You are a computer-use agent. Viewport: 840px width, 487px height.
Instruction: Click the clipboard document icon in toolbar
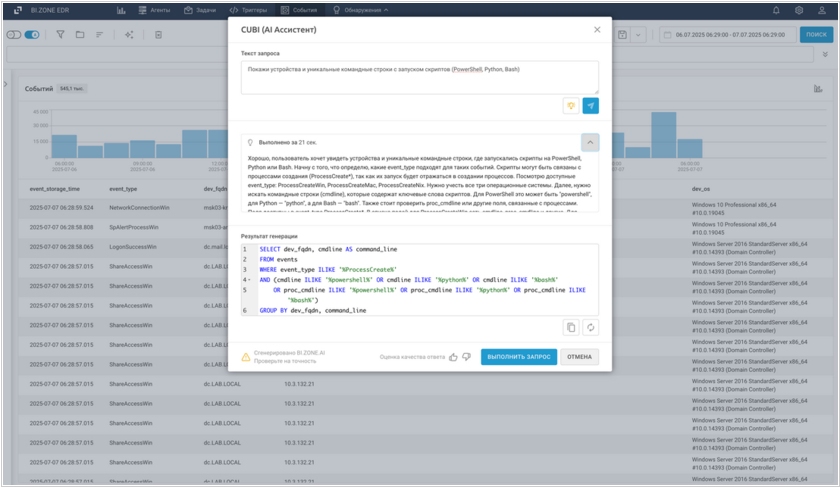coord(159,35)
